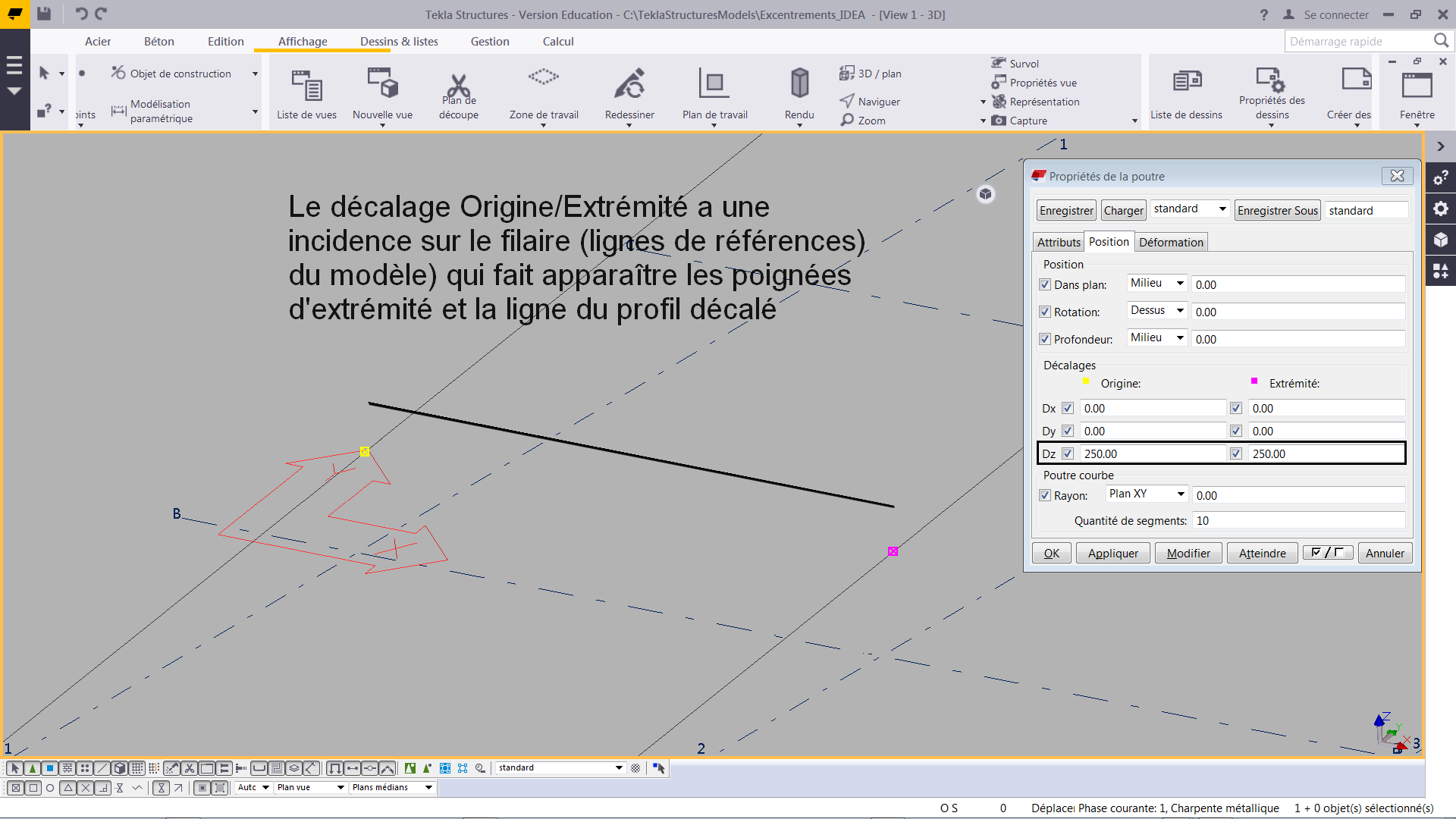The image size is (1456, 819).
Task: Open the Plan vue dropdown
Action: (310, 788)
